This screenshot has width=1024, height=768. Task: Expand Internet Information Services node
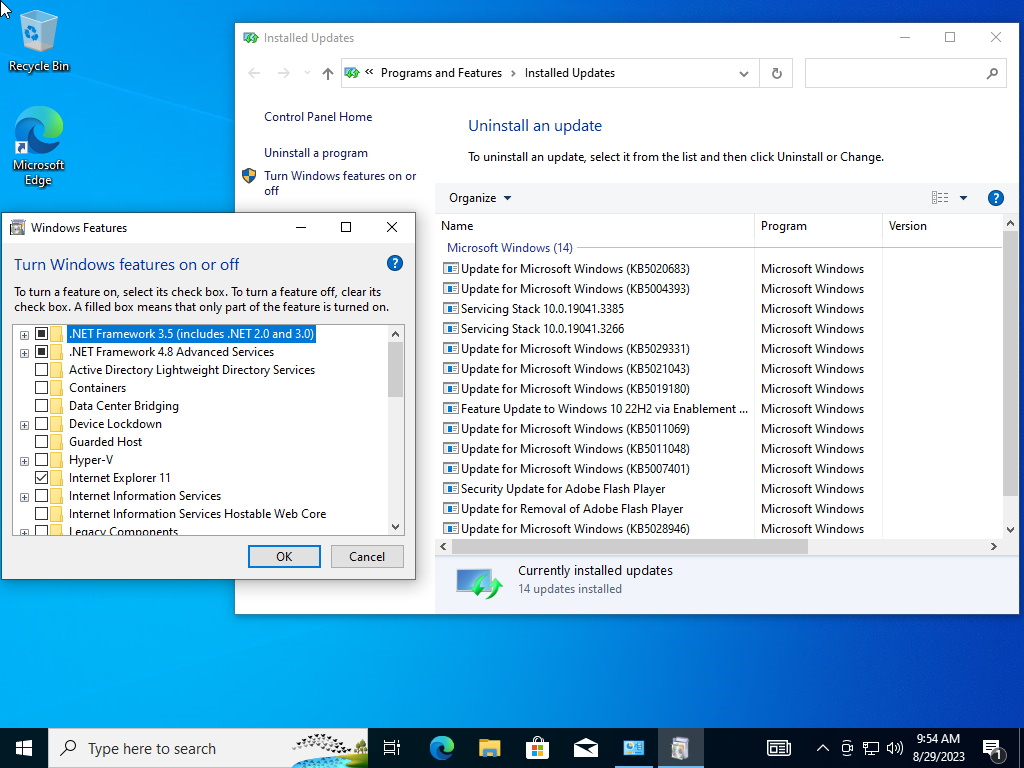(24, 497)
